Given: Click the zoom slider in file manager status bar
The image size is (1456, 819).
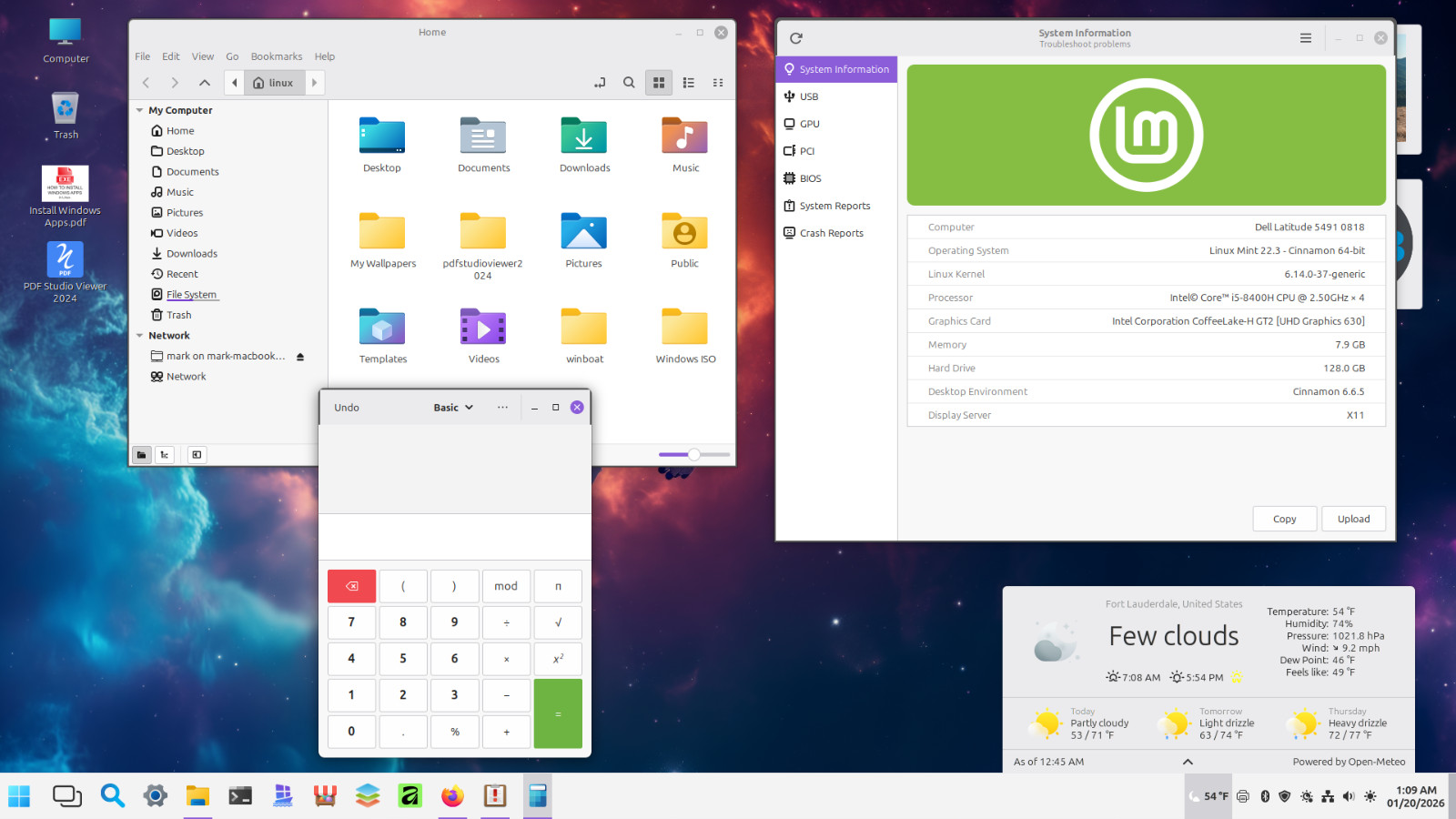Looking at the screenshot, I should [x=694, y=454].
